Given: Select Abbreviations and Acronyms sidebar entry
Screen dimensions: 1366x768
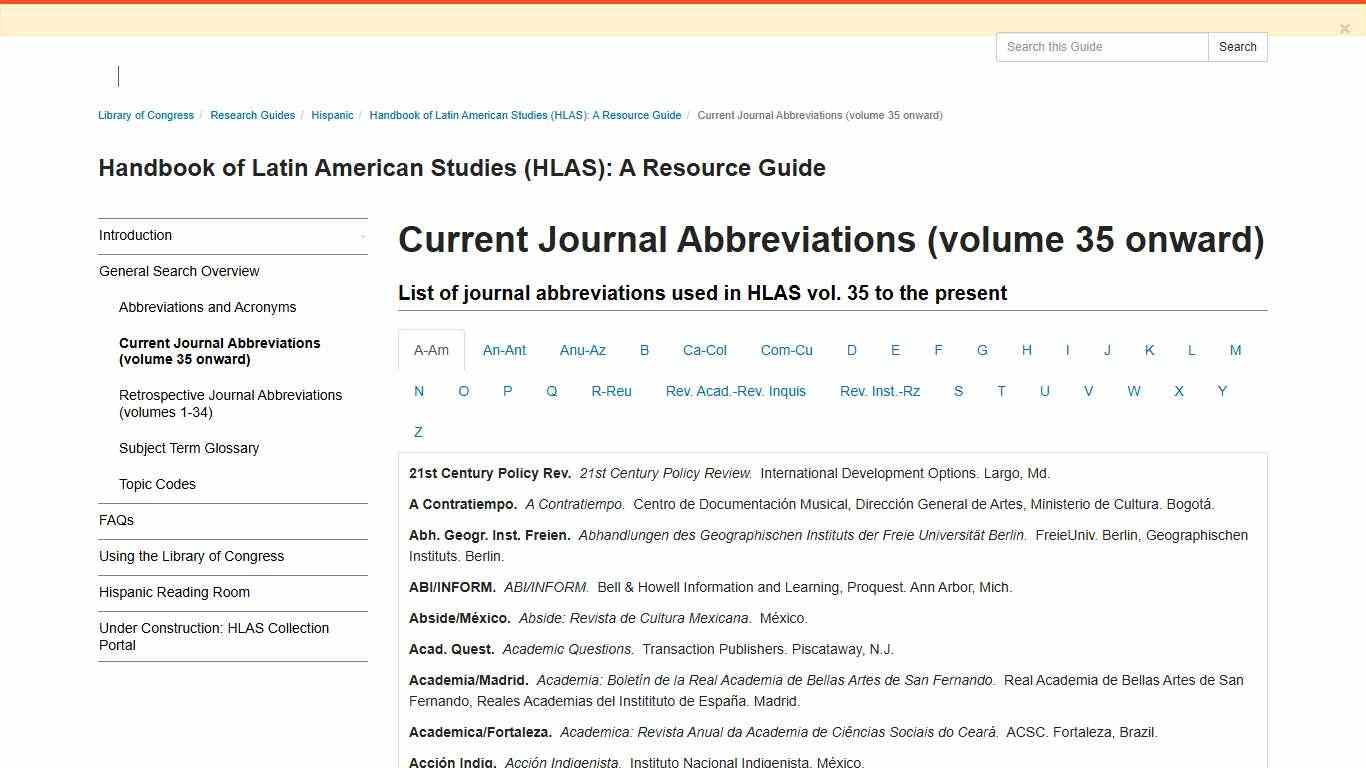Looking at the screenshot, I should 207,307.
